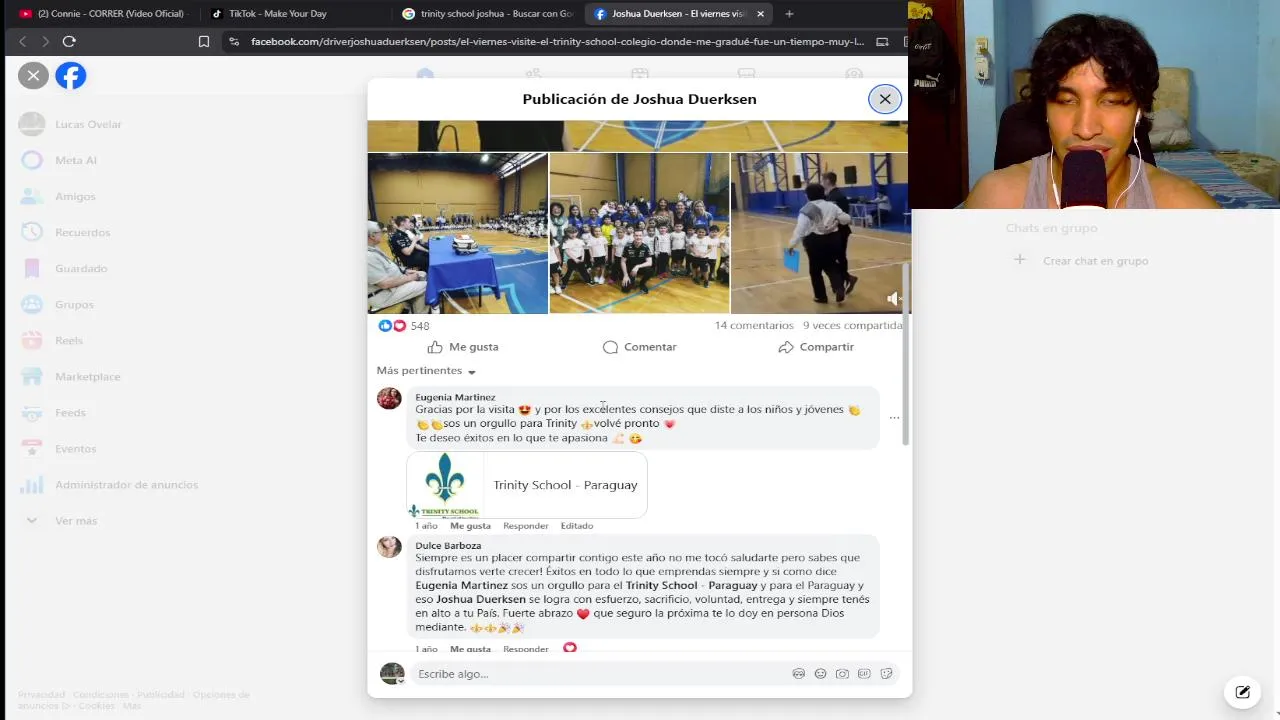View Editado history on Eugenia's comment
Screen dimensions: 1280x720
pos(577,526)
